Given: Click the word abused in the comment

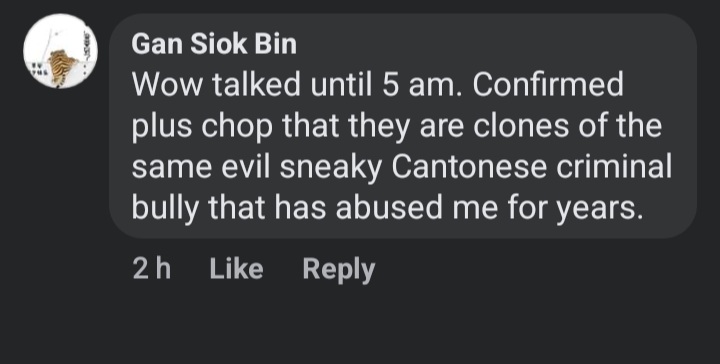Looking at the screenshot, I should click(x=389, y=207).
